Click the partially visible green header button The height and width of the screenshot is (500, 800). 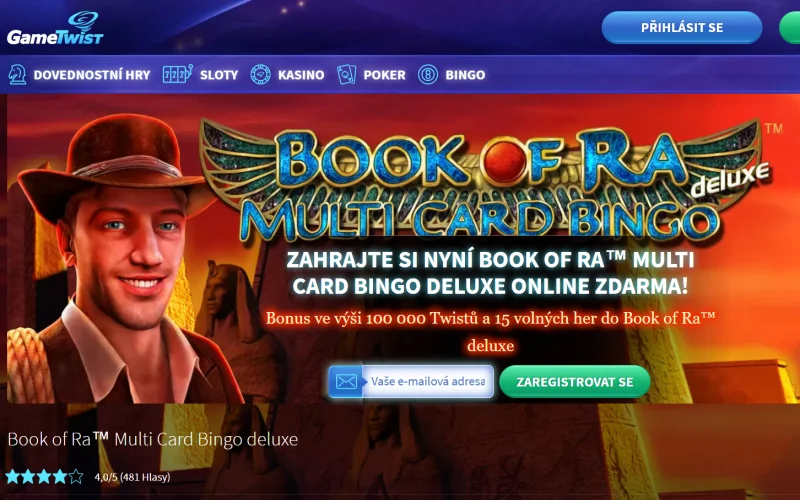point(790,28)
